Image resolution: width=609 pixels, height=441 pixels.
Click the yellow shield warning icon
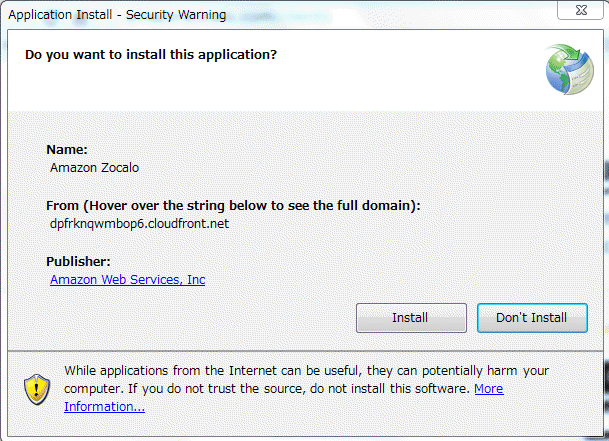37,389
